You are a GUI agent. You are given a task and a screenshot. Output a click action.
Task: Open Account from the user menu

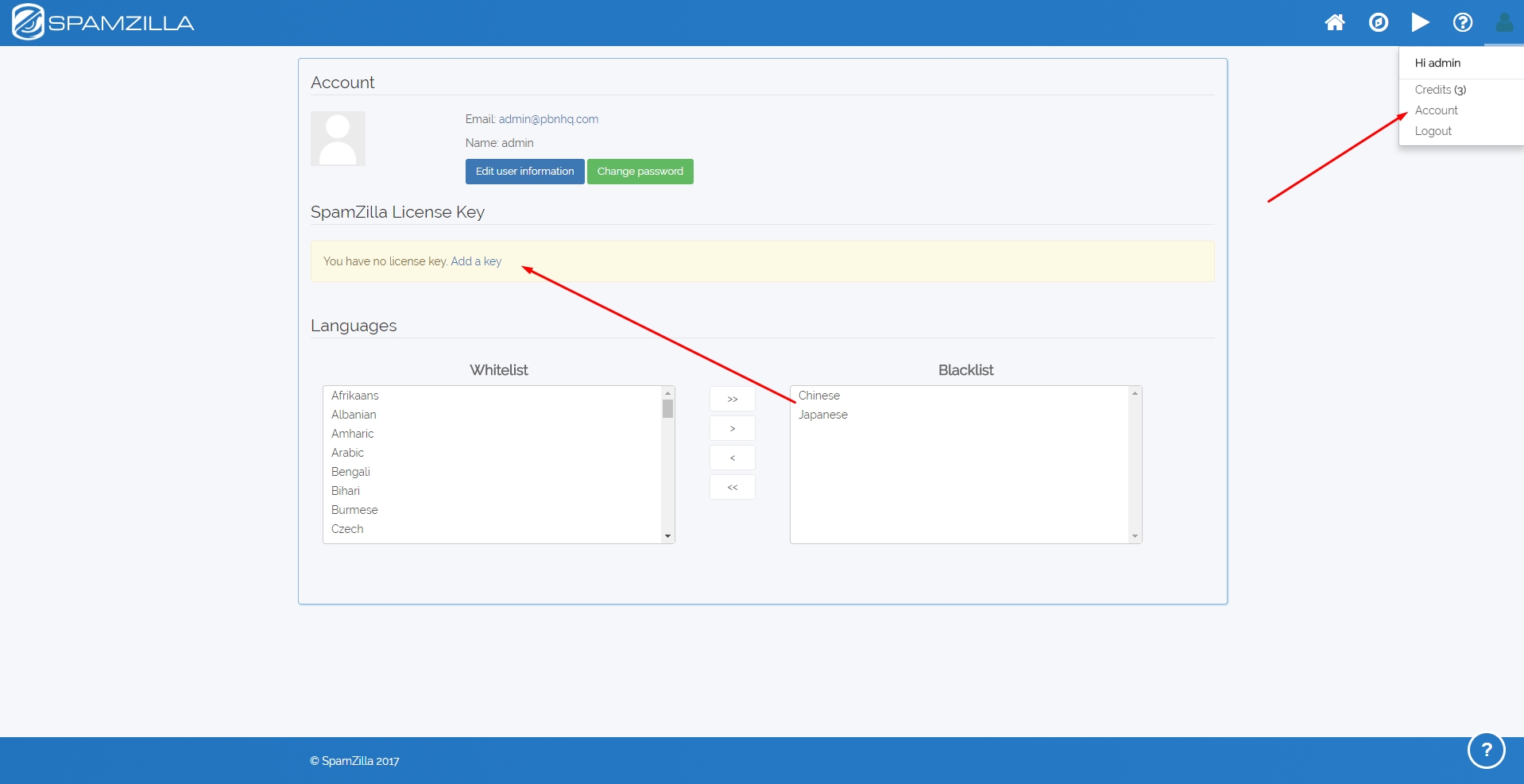point(1437,110)
